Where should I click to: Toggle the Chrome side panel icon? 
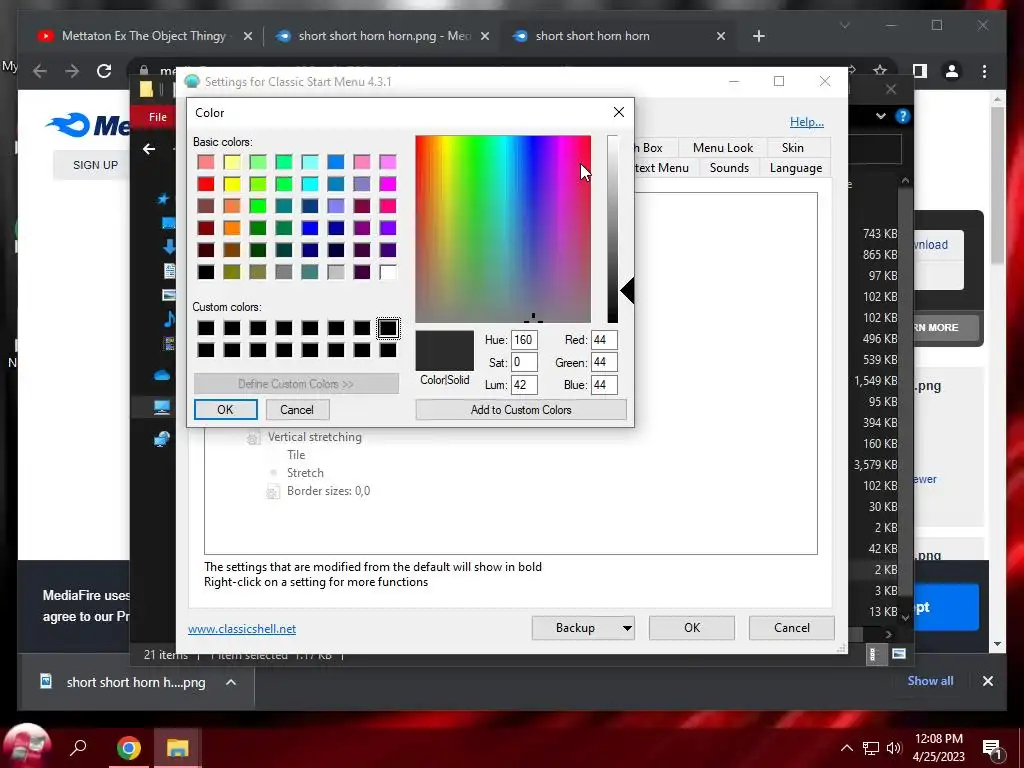coord(920,71)
